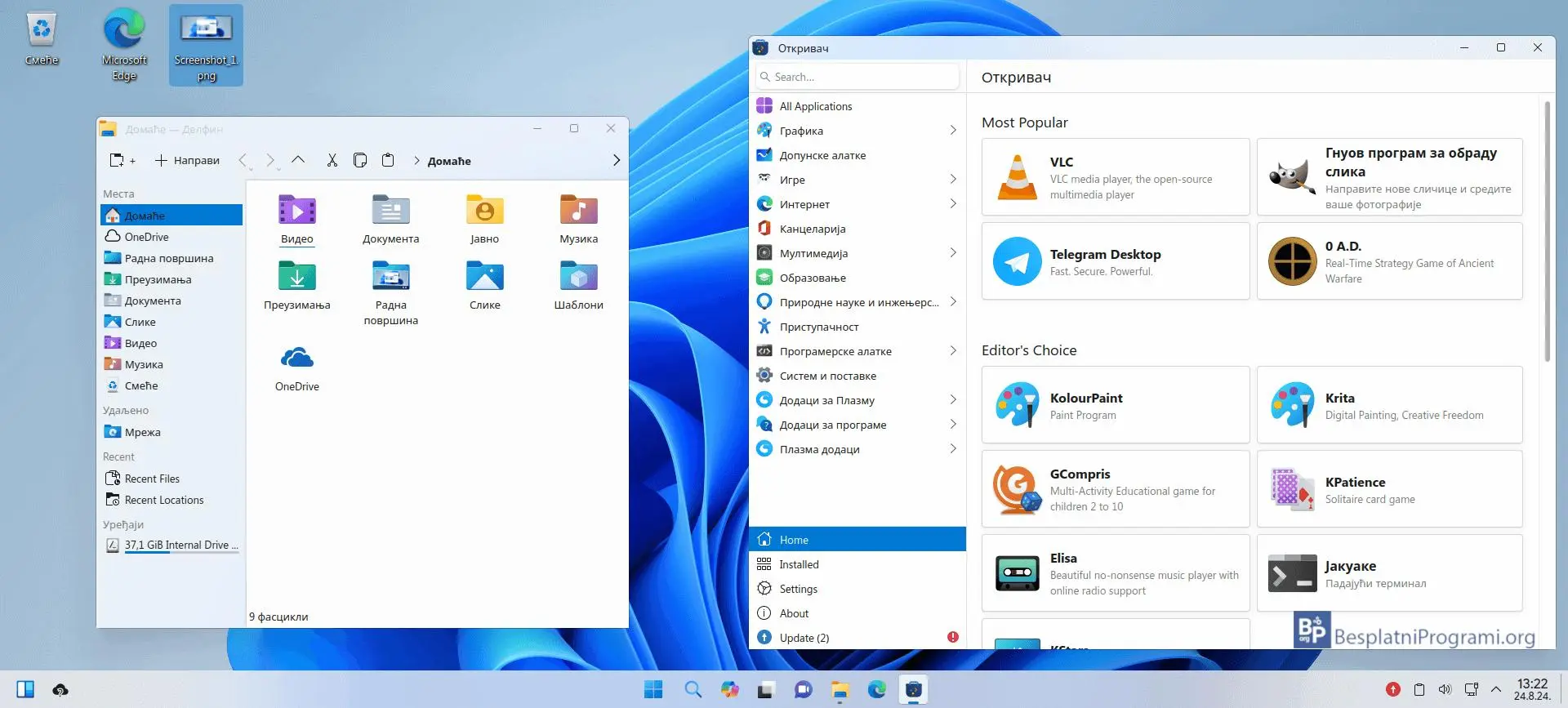Screen dimensions: 1568x708
Task: Select Смеће in Dolphin places sidebar
Action: pyautogui.click(x=171, y=385)
